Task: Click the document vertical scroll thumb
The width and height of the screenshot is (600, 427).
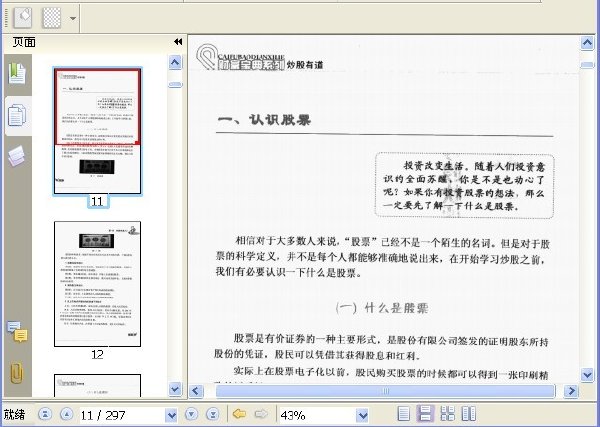Action: 587,65
